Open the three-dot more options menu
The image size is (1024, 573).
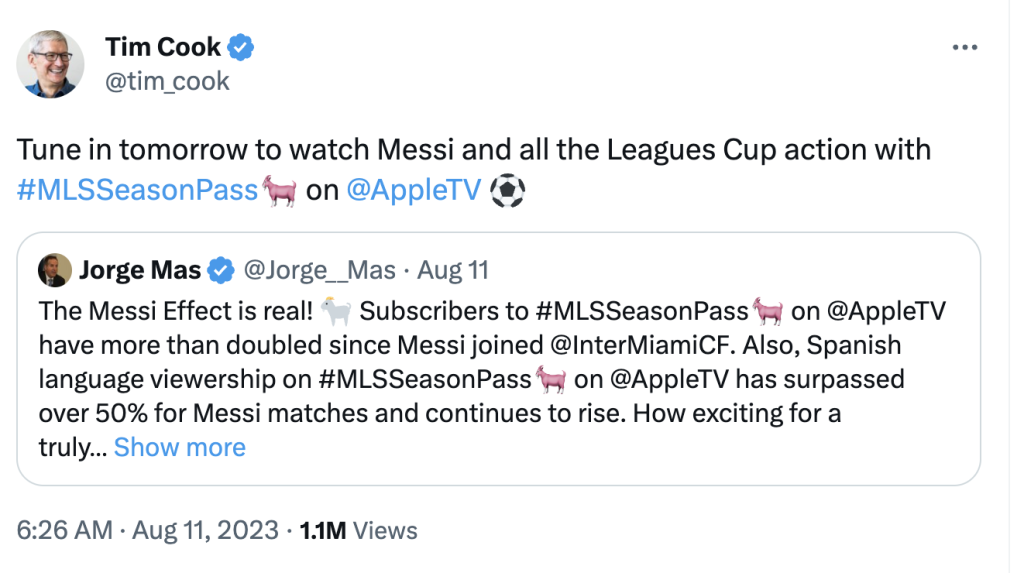964,47
